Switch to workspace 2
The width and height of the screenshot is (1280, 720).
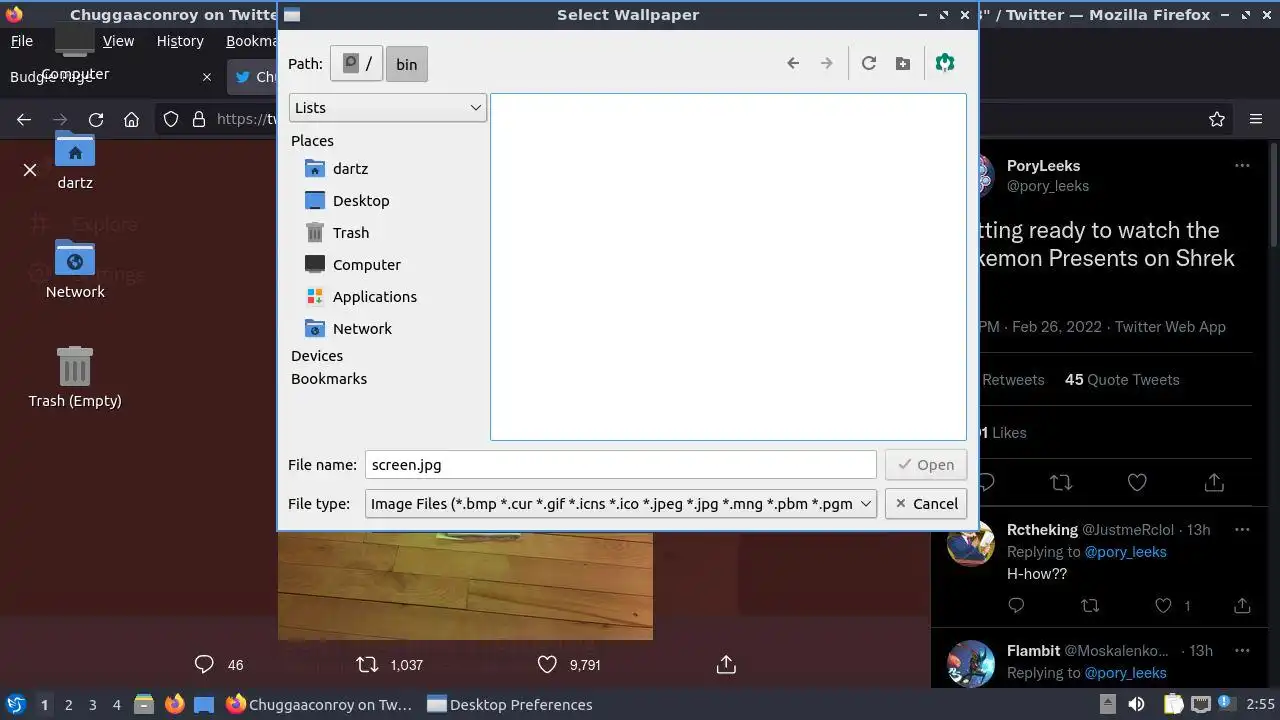[x=69, y=705]
